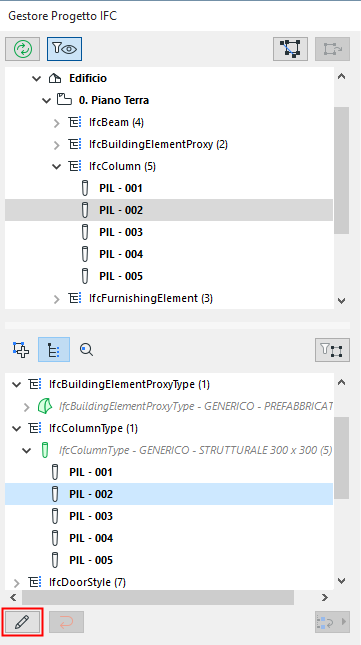
Task: Click column icon beside upper PIL - 003
Action: coord(85,232)
